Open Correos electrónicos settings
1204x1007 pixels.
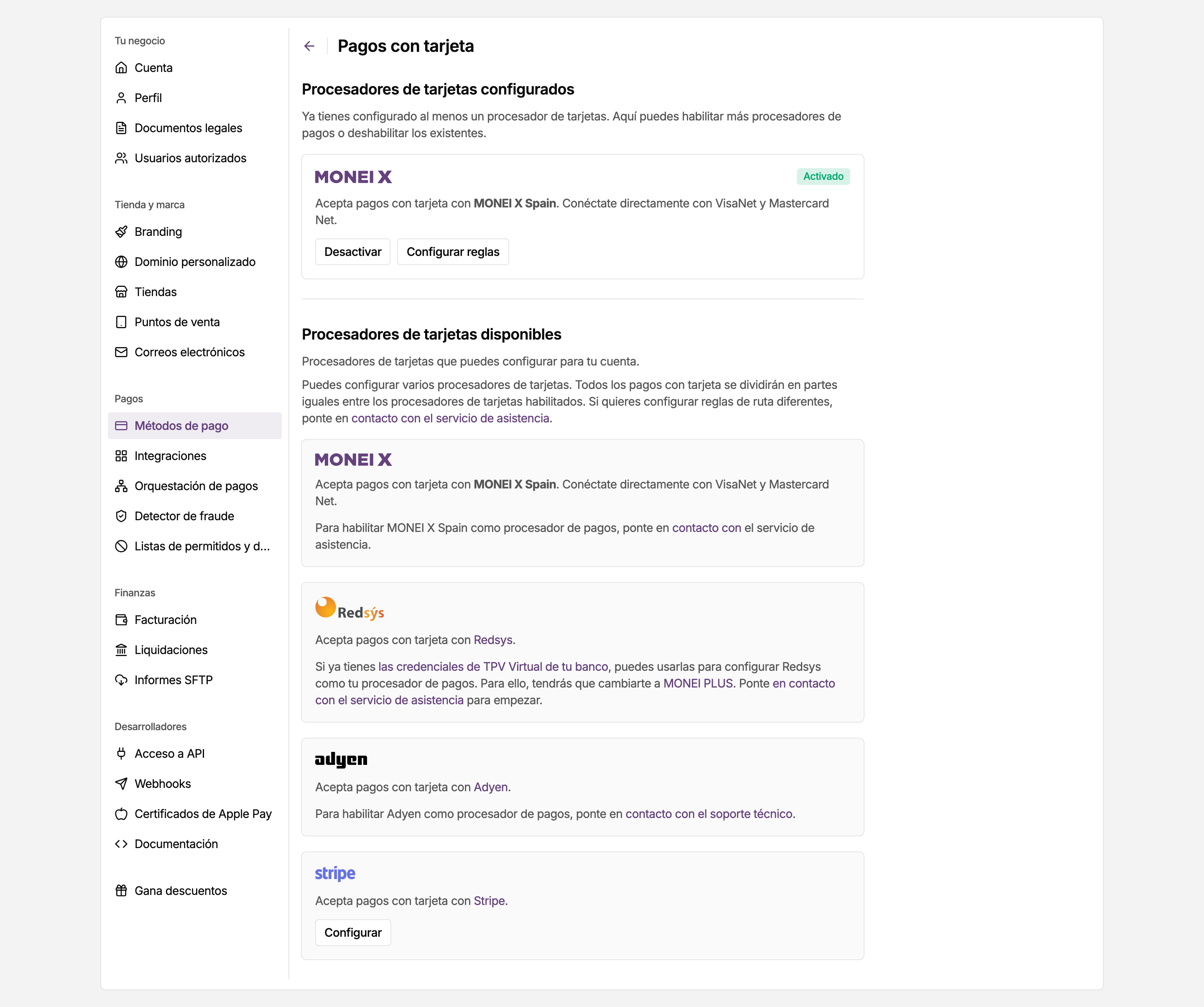click(194, 352)
